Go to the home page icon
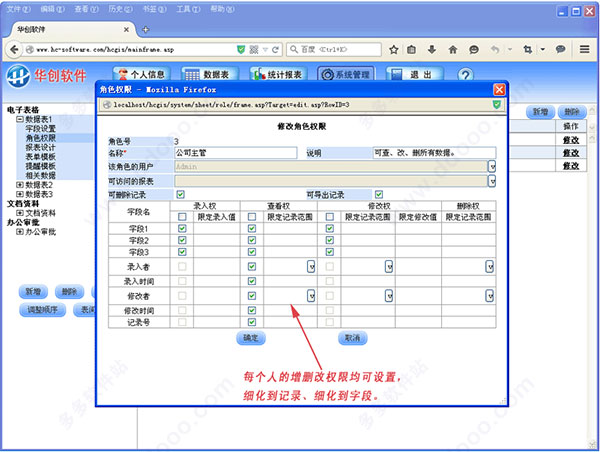 [x=453, y=49]
